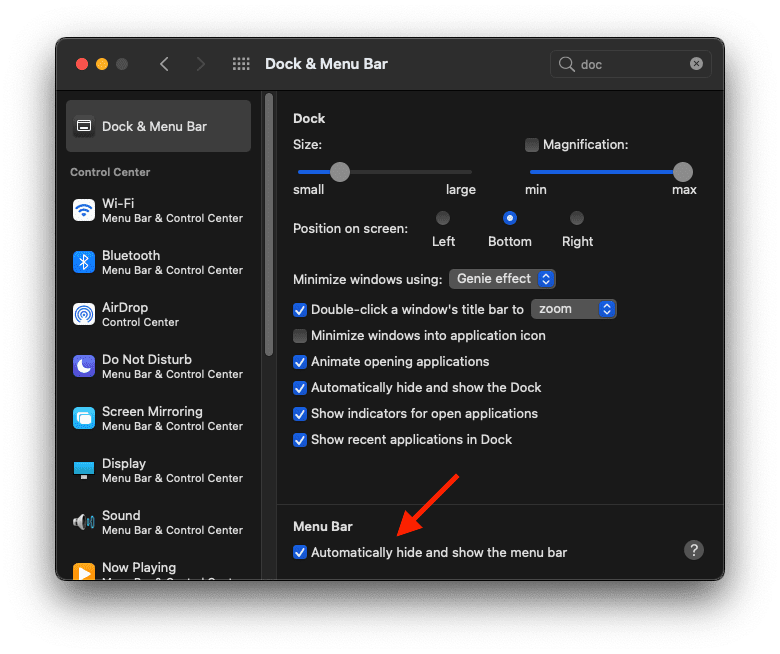Toggle Automatically hide and show the menu bar
This screenshot has width=780, height=654.
299,552
